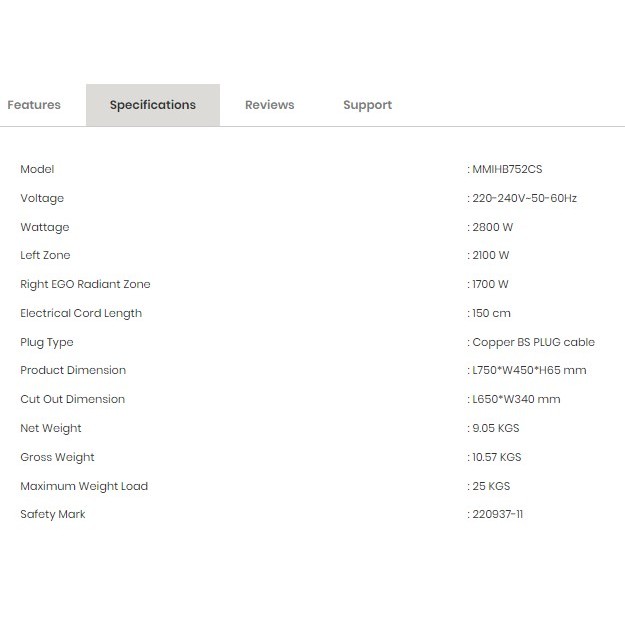
Task: Click the model number MMIHB752CS
Action: click(x=507, y=170)
